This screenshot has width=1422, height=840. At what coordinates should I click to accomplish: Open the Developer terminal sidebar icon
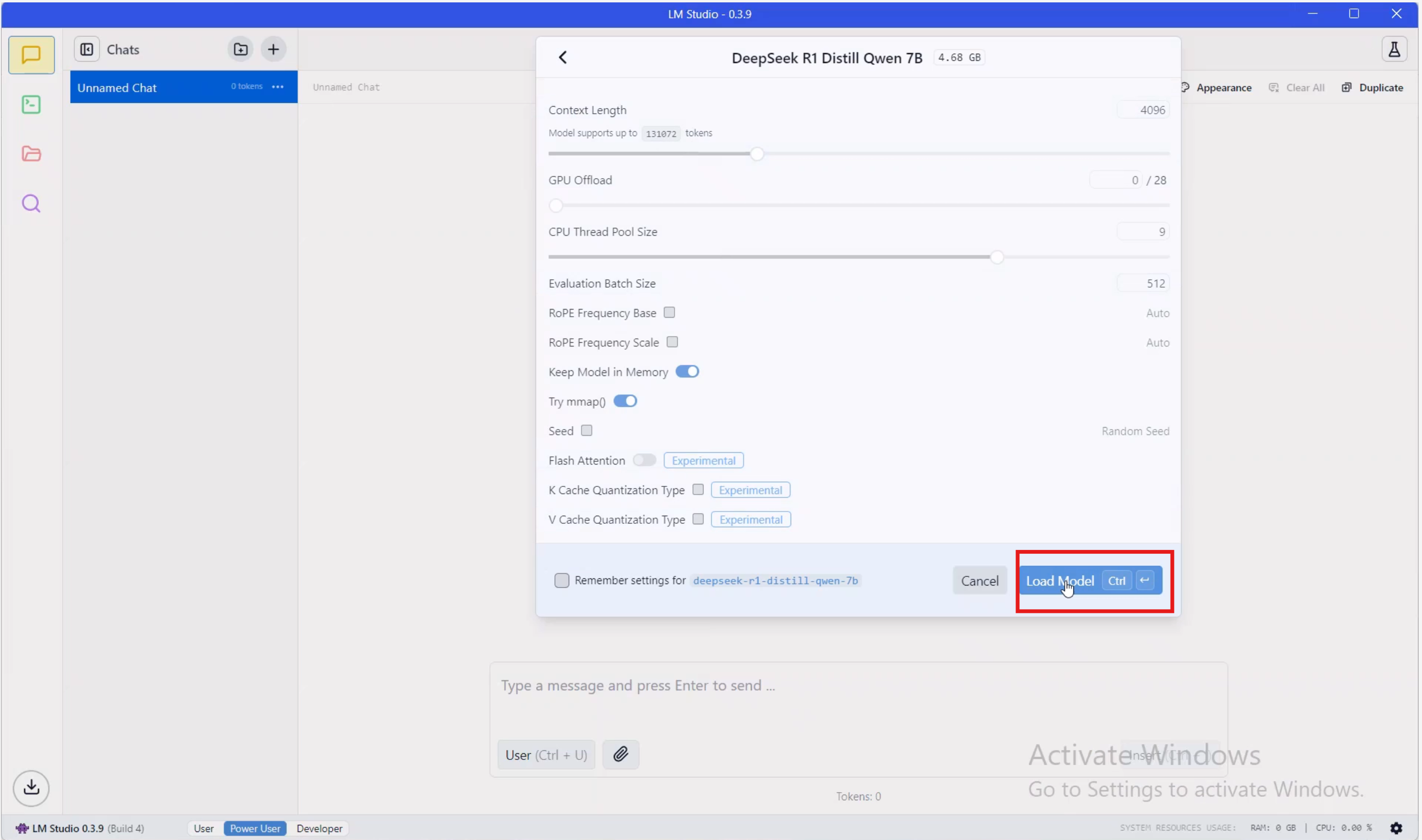(31, 105)
